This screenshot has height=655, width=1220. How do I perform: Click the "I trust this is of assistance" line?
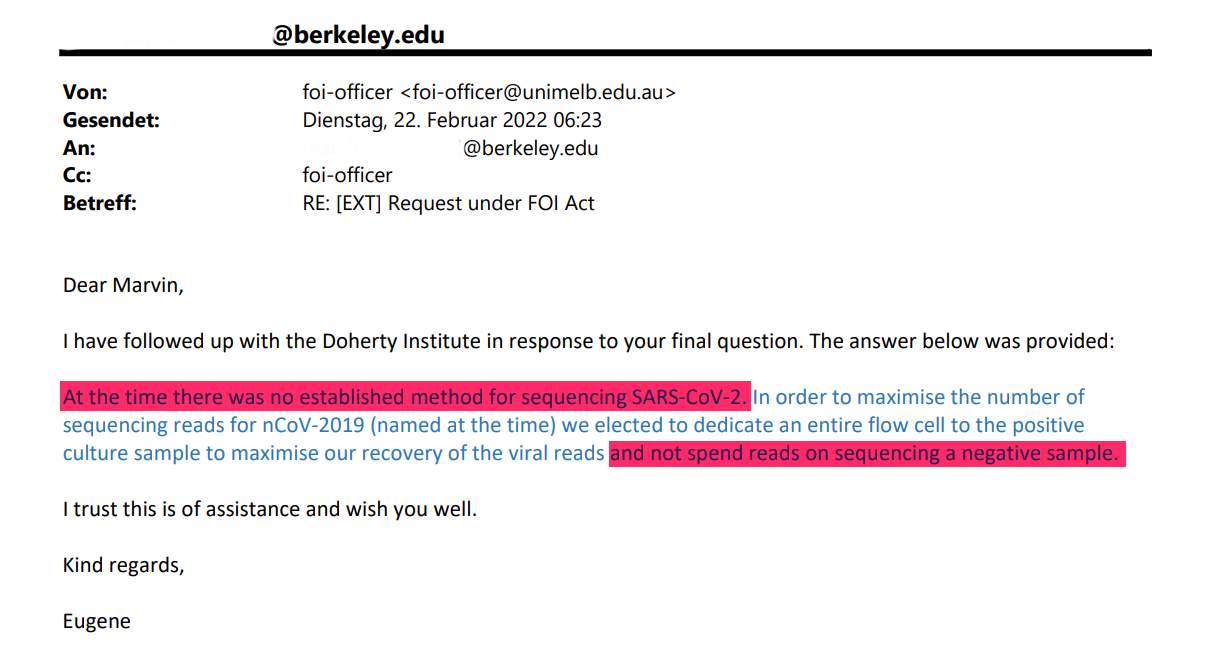(x=269, y=509)
